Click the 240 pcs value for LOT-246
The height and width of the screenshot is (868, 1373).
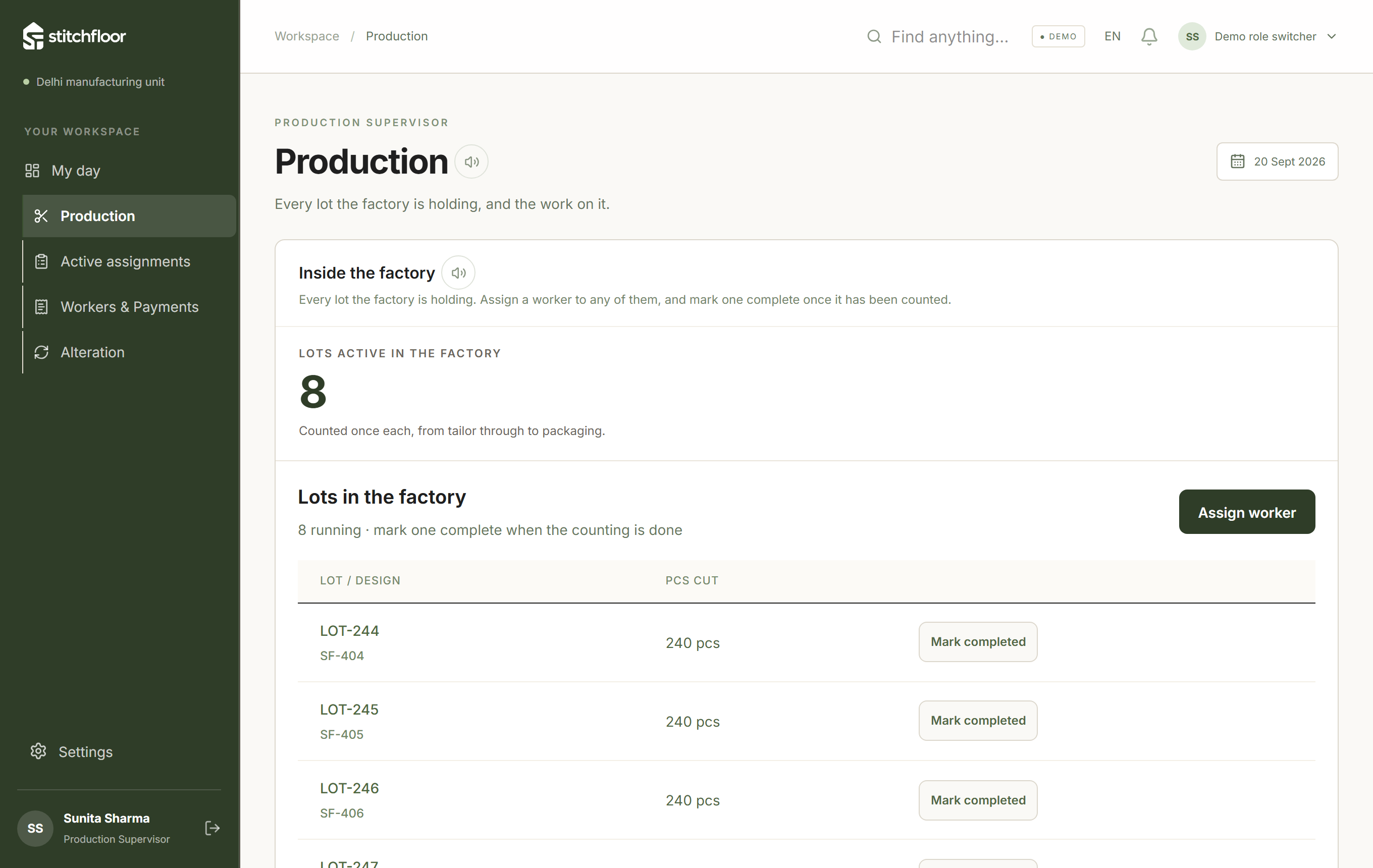(x=693, y=800)
